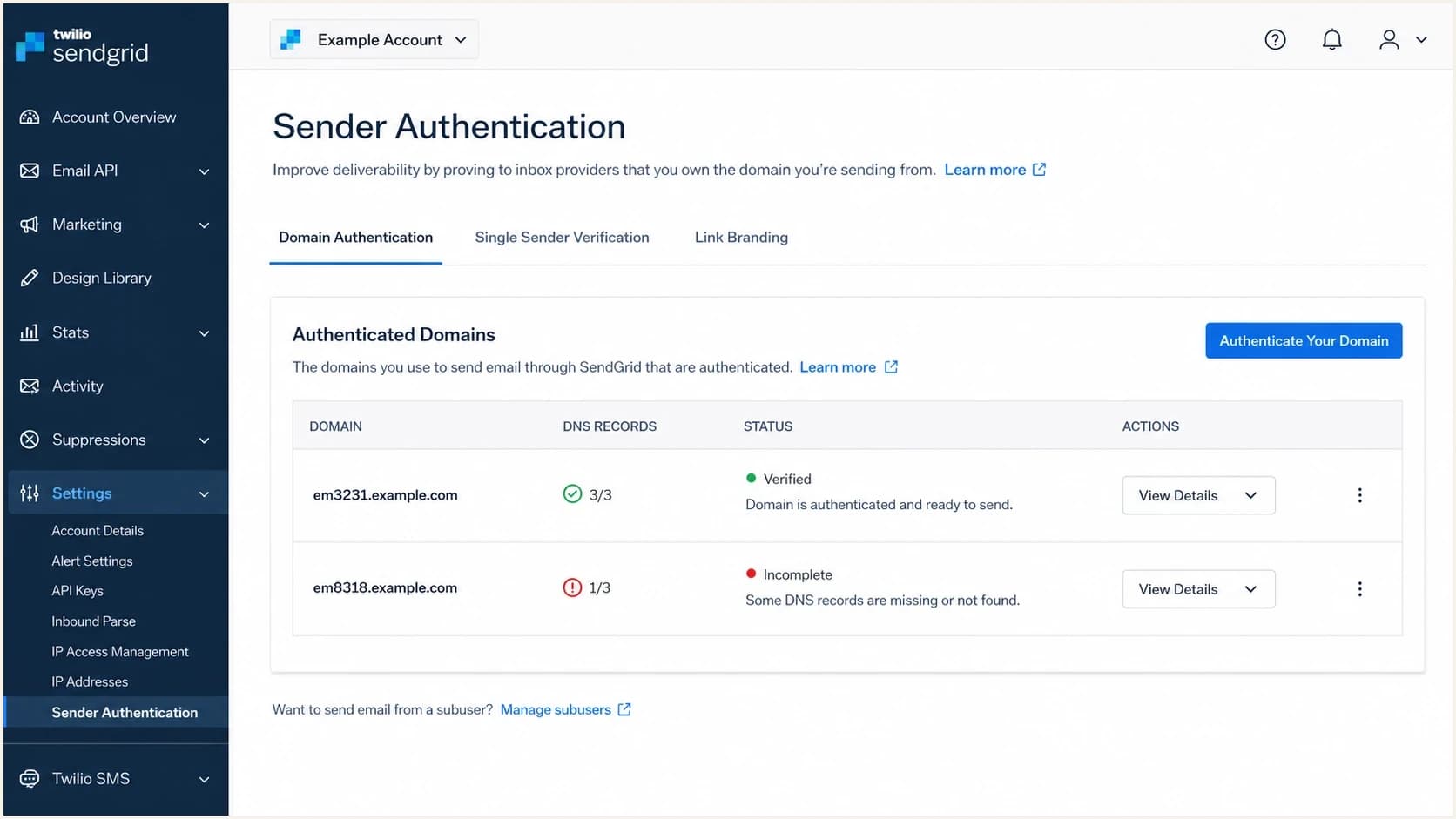Click the Account Overview gauge icon
The image size is (1456, 819).
pyautogui.click(x=30, y=117)
